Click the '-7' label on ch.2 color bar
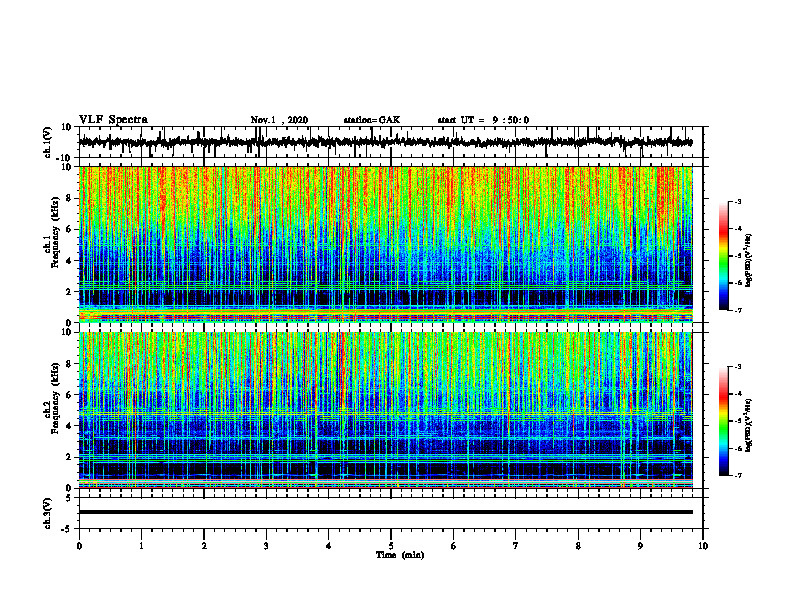The image size is (792, 612). [x=737, y=475]
